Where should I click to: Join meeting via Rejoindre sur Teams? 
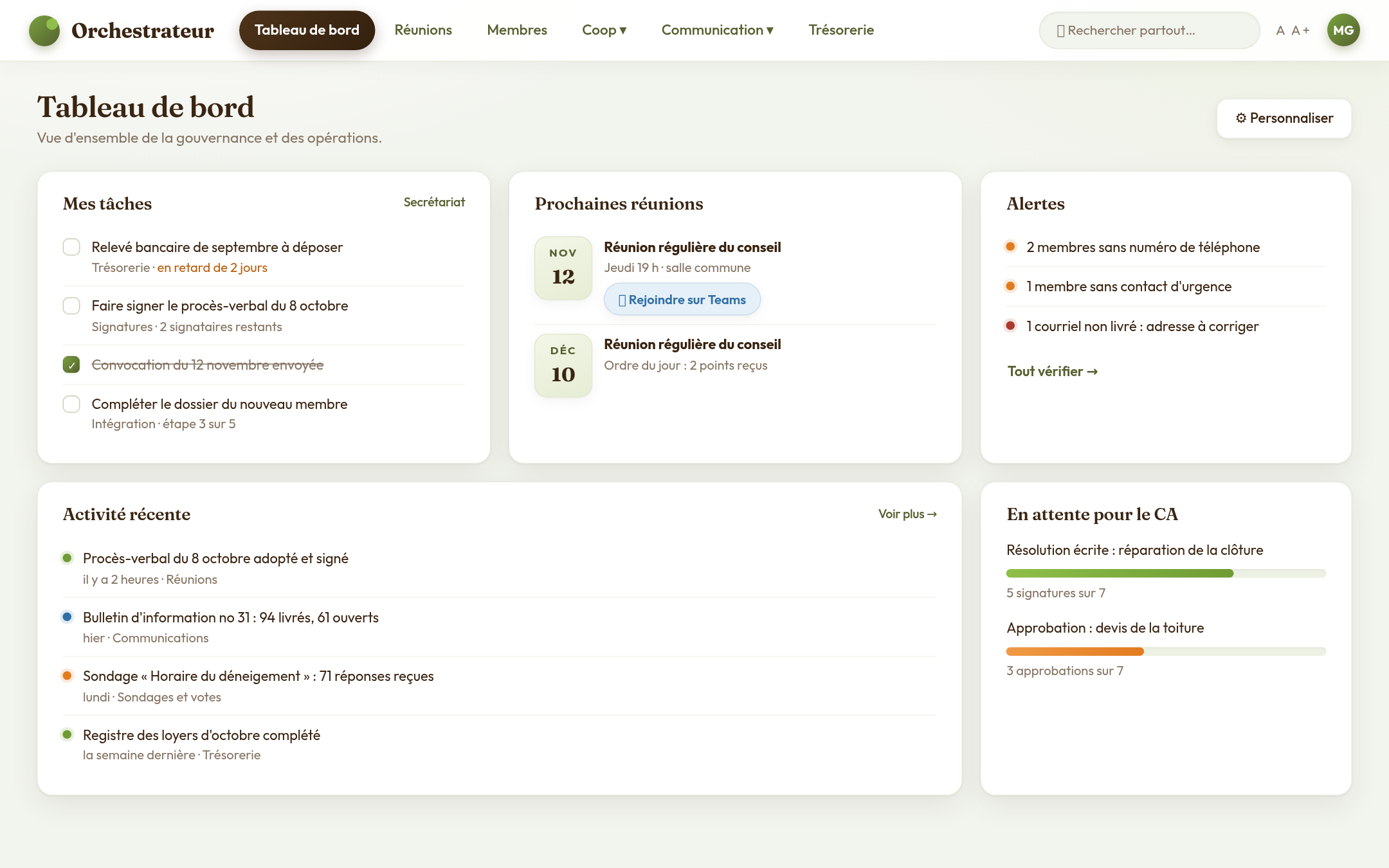pos(682,300)
